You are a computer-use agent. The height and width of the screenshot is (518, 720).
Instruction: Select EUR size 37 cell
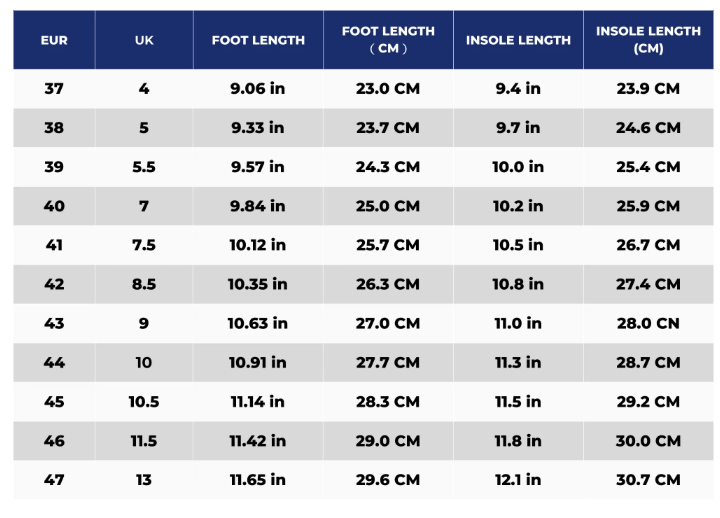54,89
